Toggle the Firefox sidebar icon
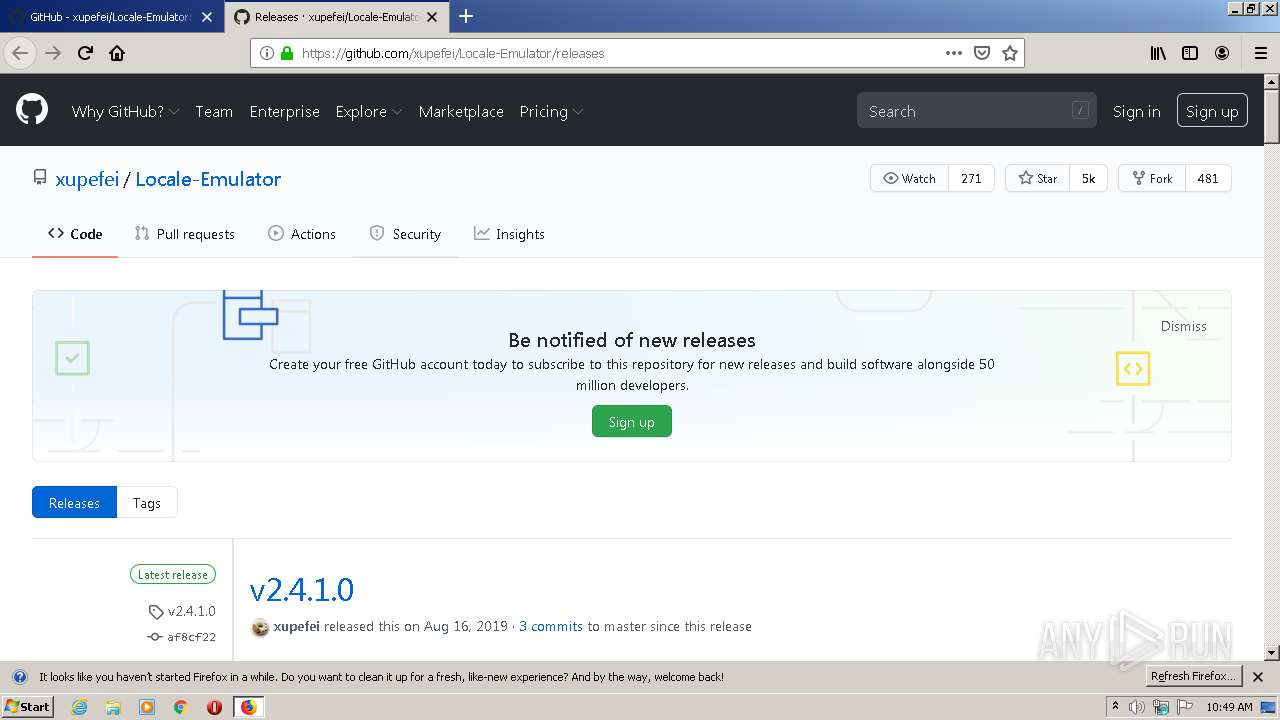1280x720 pixels. tap(1190, 53)
